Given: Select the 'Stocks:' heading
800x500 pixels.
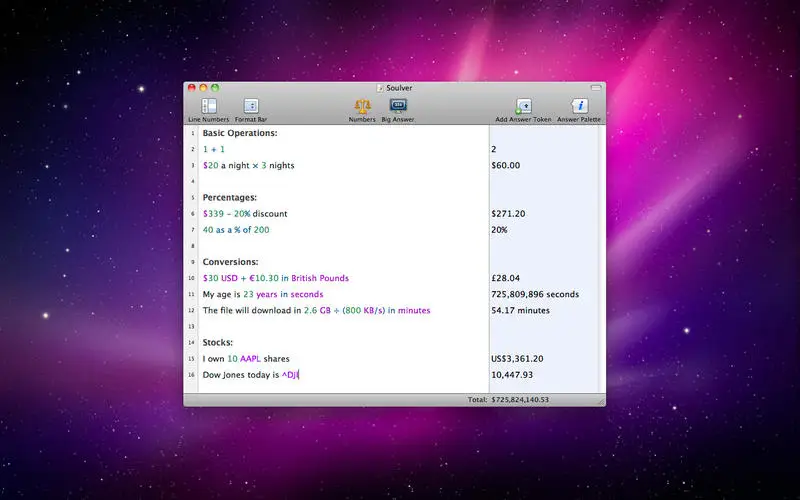Looking at the screenshot, I should (217, 342).
